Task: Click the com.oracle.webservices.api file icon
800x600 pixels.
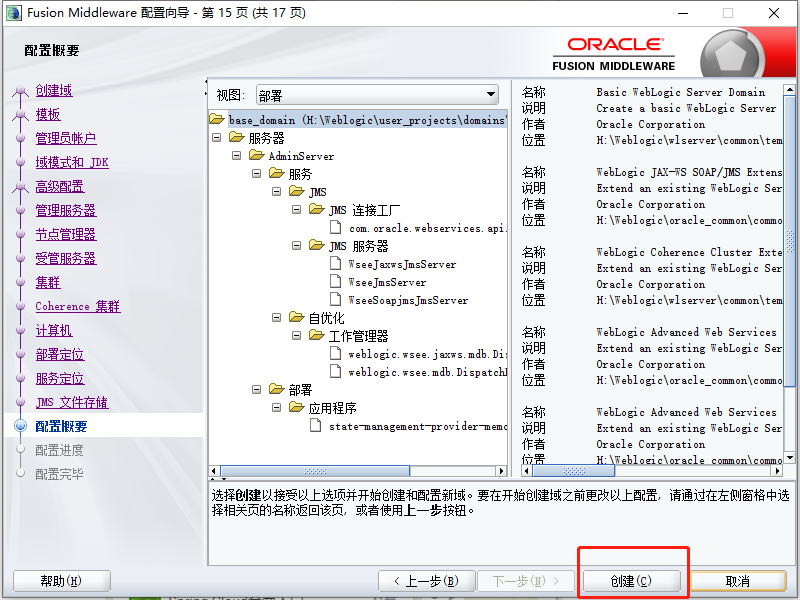Action: (336, 227)
